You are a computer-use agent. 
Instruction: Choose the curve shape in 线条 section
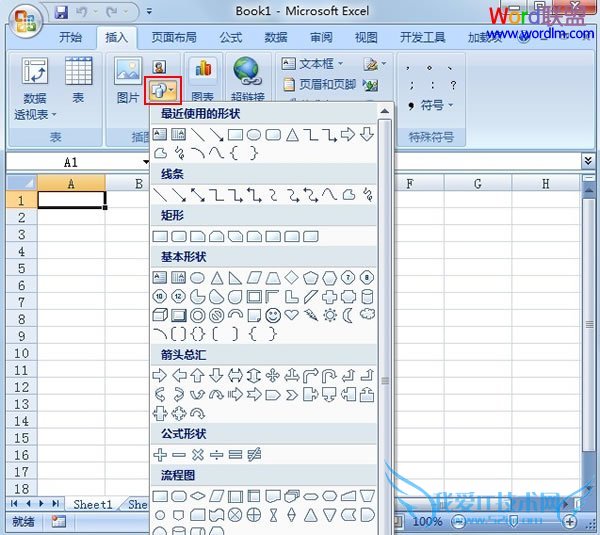tap(329, 195)
